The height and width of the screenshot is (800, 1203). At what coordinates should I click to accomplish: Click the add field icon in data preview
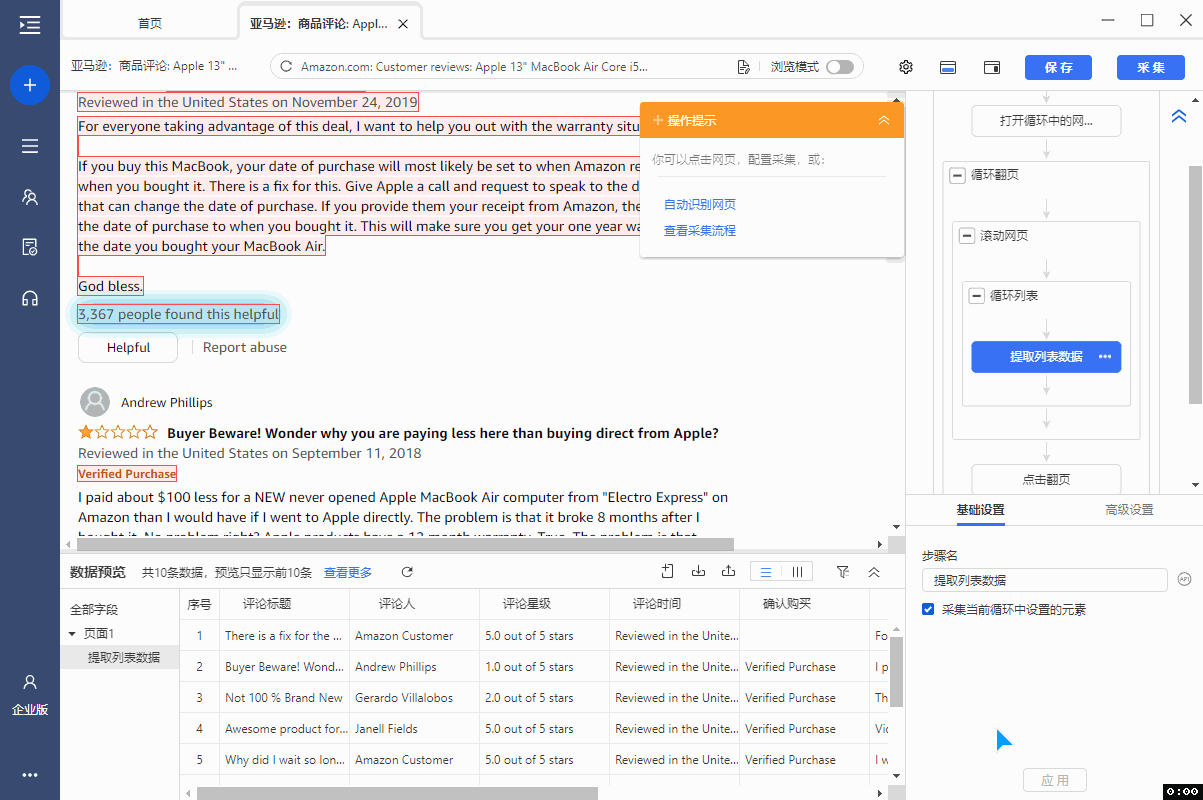click(668, 571)
